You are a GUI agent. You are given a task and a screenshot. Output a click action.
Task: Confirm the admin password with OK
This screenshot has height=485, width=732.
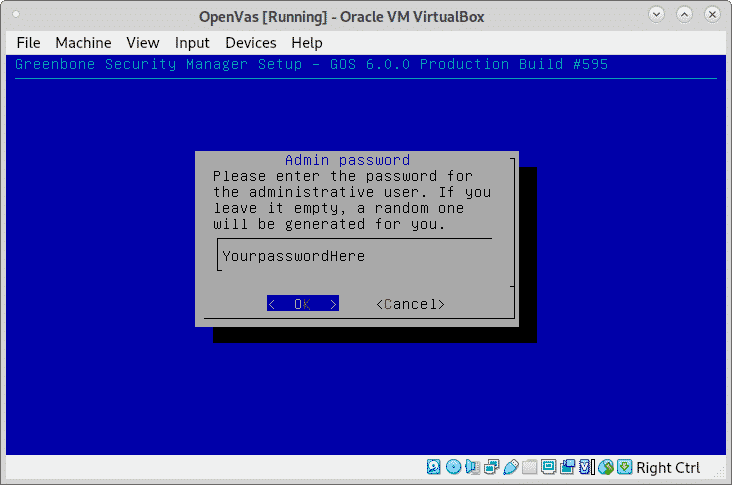point(303,304)
